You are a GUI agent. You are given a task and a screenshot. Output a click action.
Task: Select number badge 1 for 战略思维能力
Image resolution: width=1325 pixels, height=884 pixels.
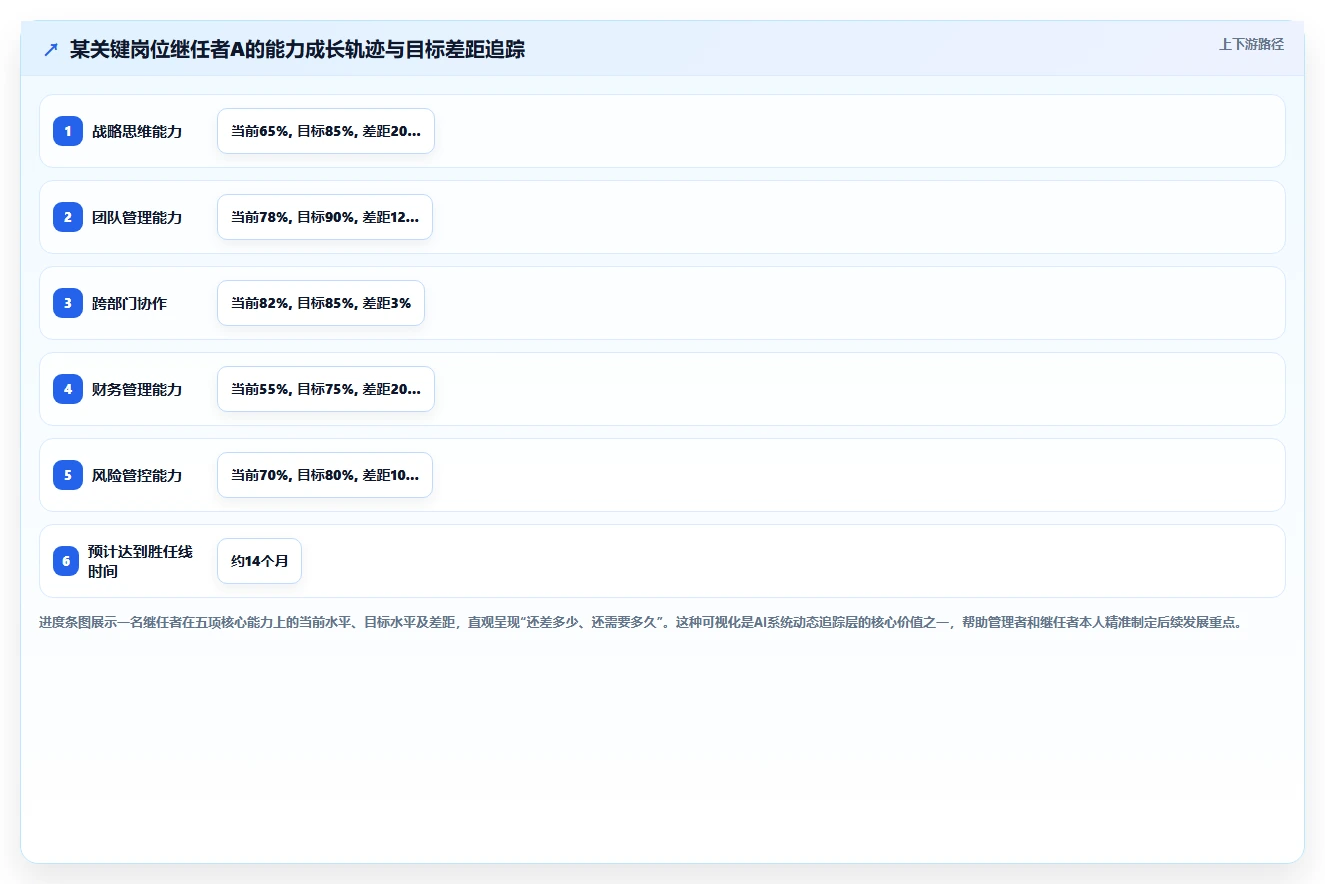pyautogui.click(x=68, y=131)
